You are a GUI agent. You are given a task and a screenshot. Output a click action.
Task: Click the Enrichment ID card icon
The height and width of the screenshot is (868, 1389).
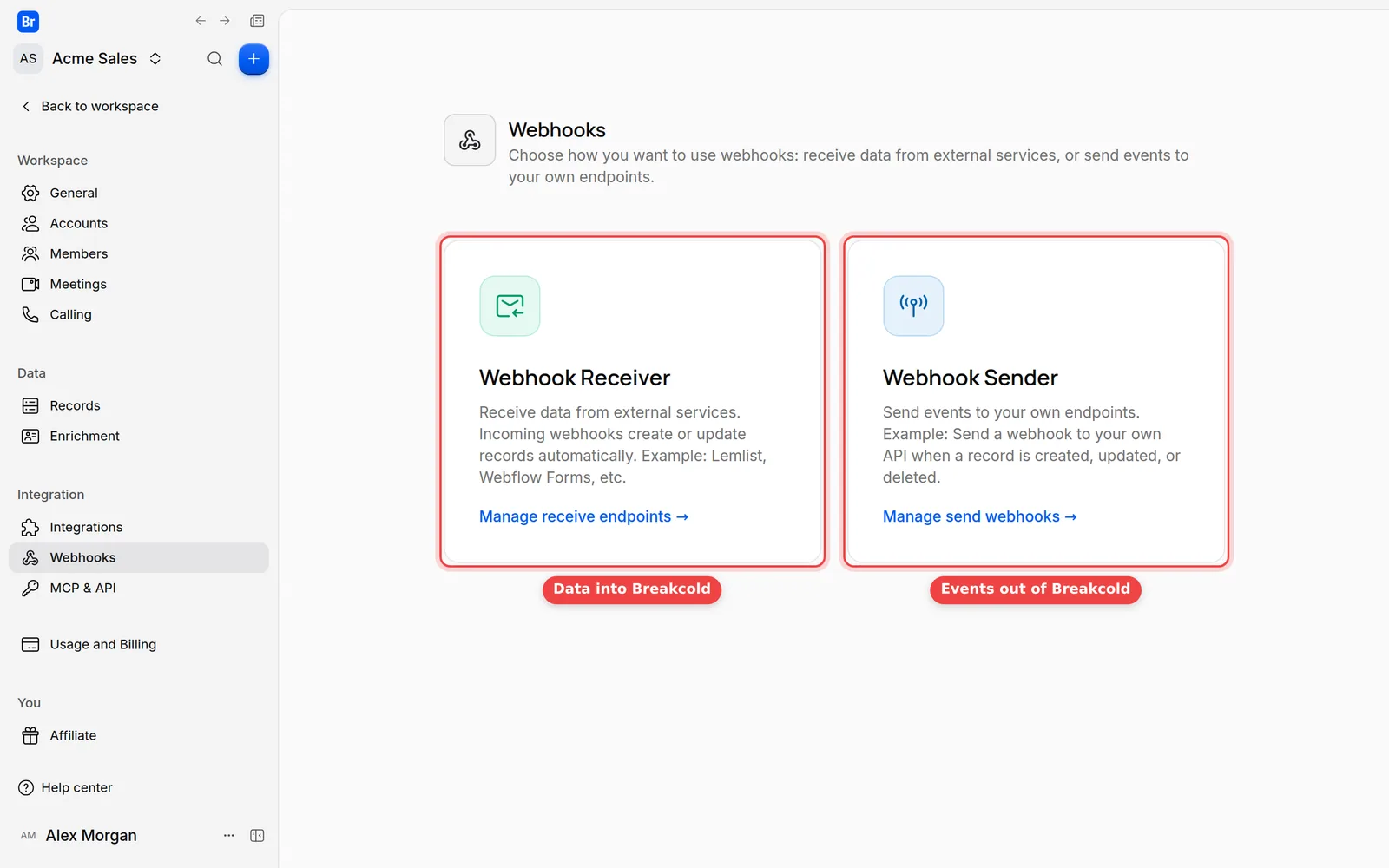[x=30, y=436]
